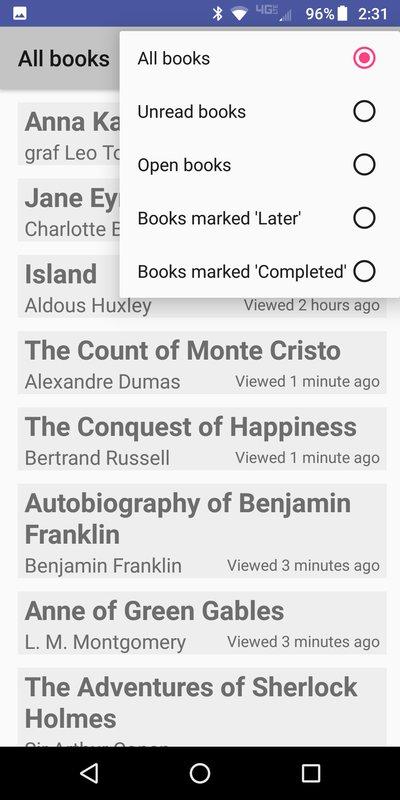Viewport: 400px width, 800px height.
Task: Open The Adventures of Sherlock Holmes
Action: (x=202, y=707)
